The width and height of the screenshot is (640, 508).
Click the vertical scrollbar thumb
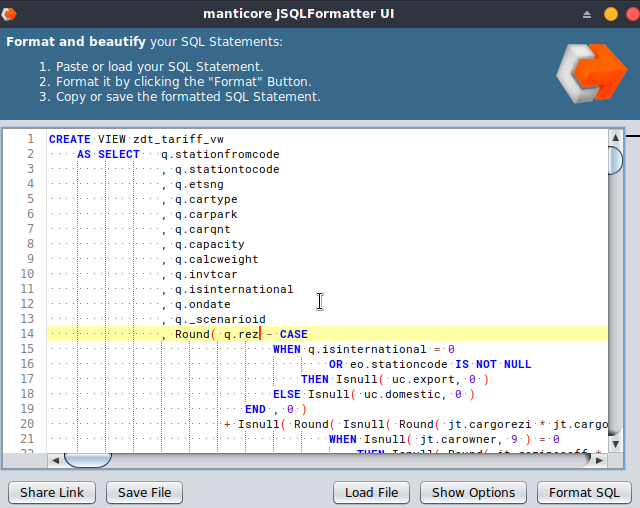(616, 160)
